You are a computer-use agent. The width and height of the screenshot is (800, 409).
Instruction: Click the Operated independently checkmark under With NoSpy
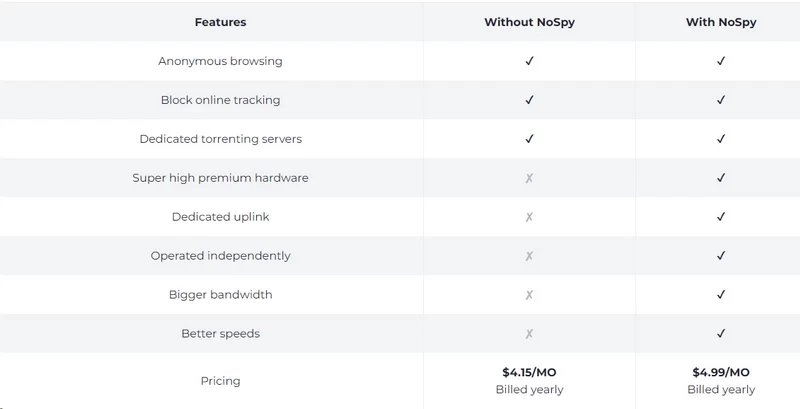coord(720,255)
